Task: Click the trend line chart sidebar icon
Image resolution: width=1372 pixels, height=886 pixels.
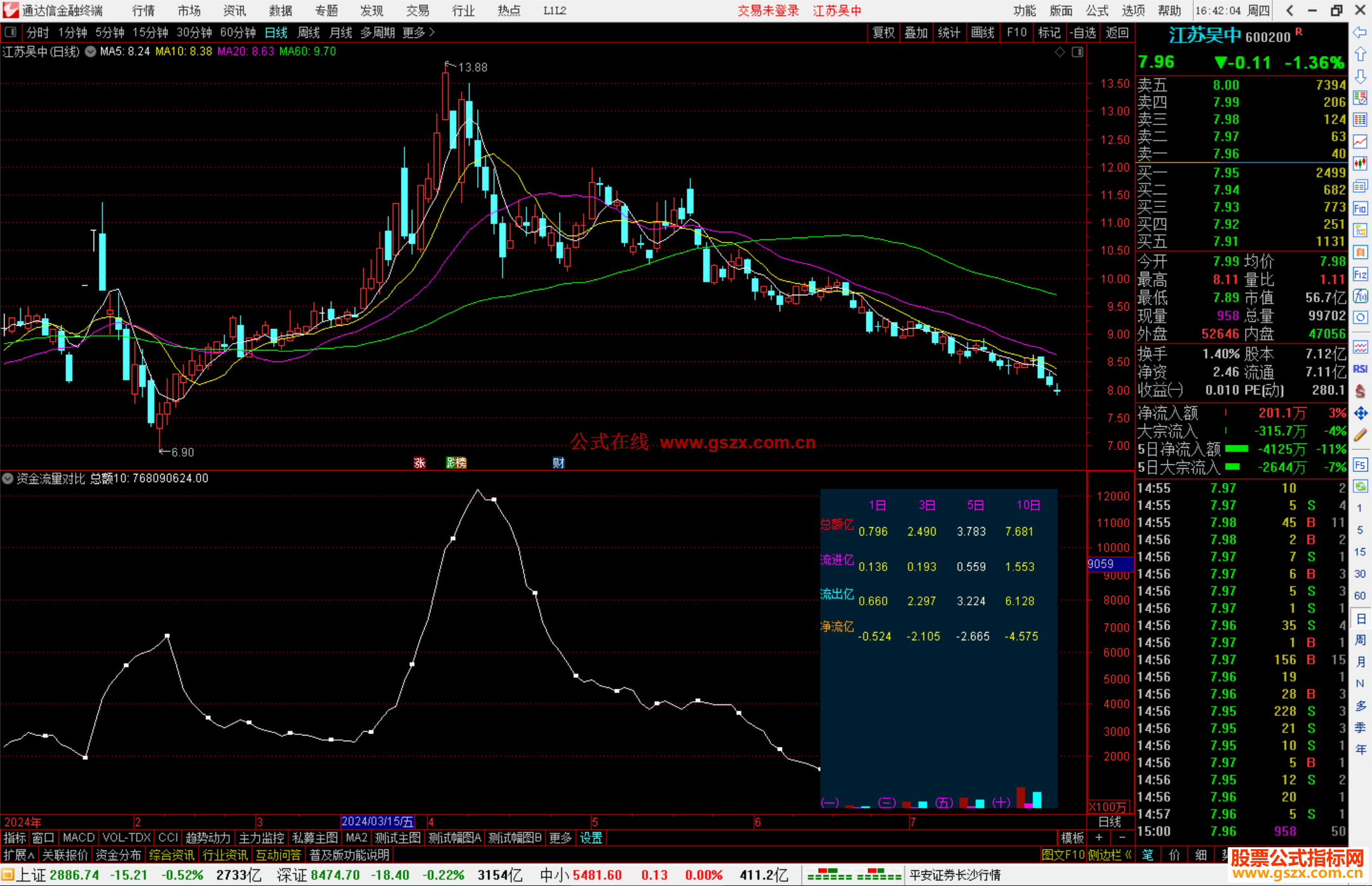Action: pos(1360,142)
